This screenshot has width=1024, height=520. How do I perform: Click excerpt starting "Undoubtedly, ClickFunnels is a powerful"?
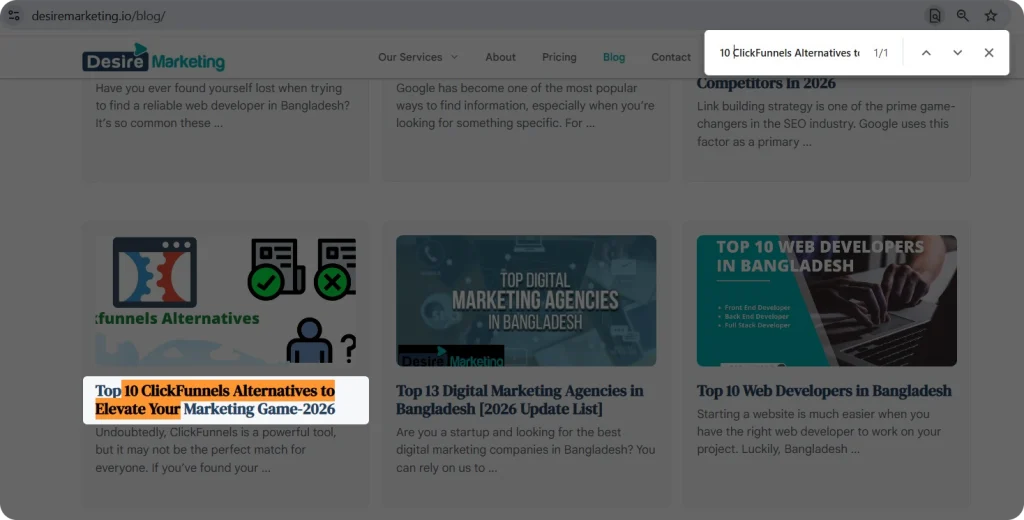point(216,450)
